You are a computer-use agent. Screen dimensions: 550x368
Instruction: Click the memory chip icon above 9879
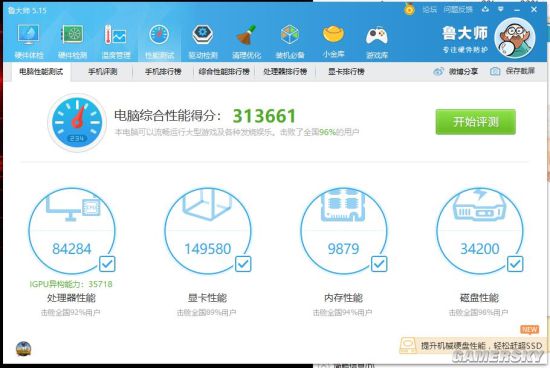click(343, 205)
